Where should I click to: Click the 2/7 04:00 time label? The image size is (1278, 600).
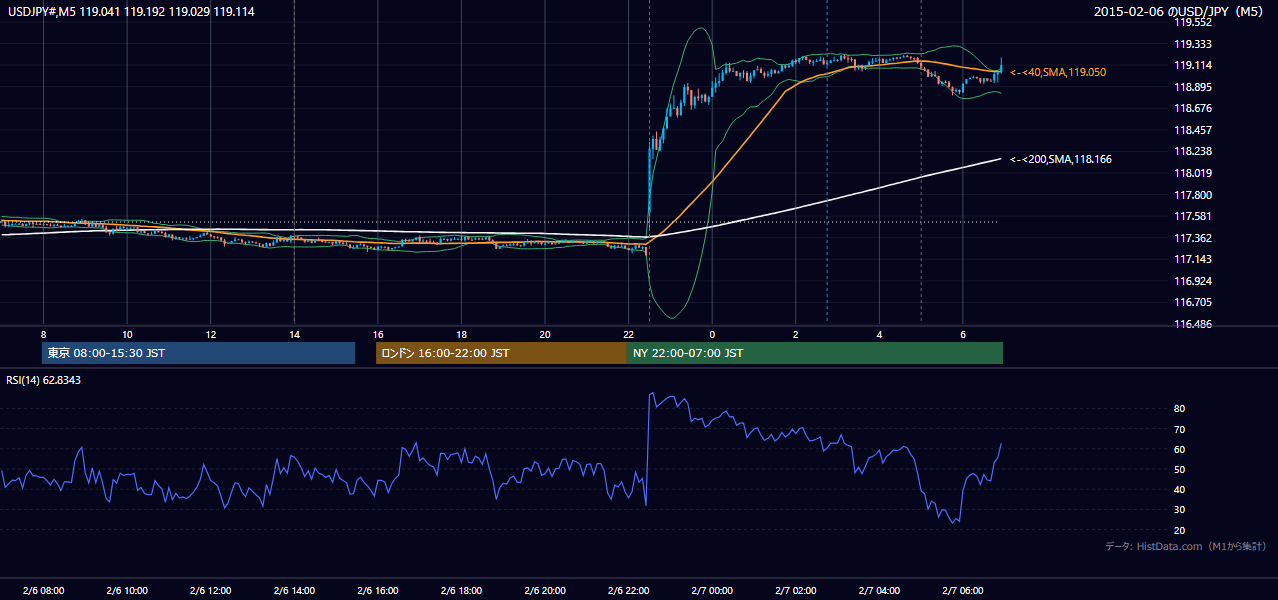pyautogui.click(x=878, y=590)
